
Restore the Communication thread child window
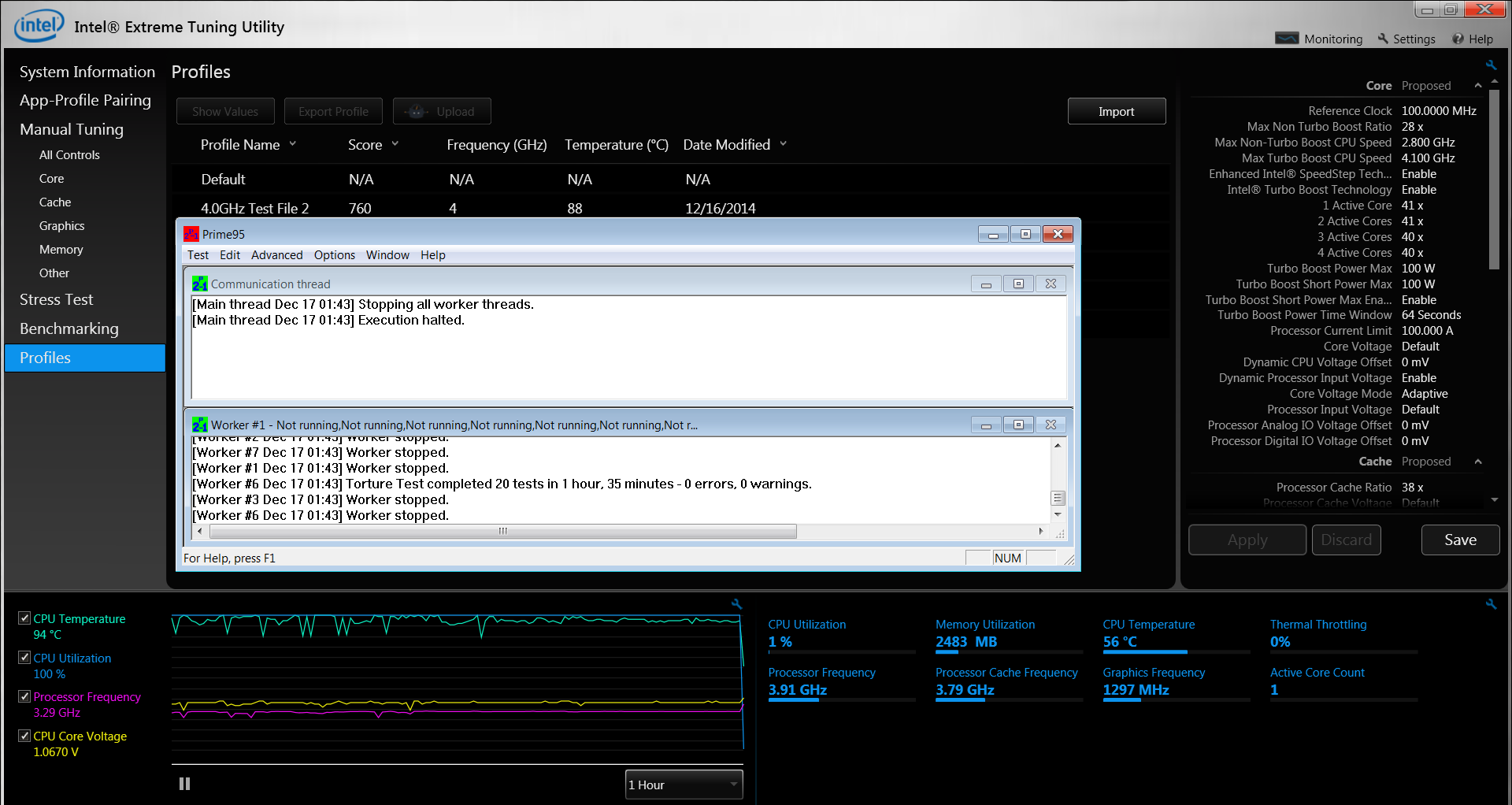pyautogui.click(x=1018, y=284)
